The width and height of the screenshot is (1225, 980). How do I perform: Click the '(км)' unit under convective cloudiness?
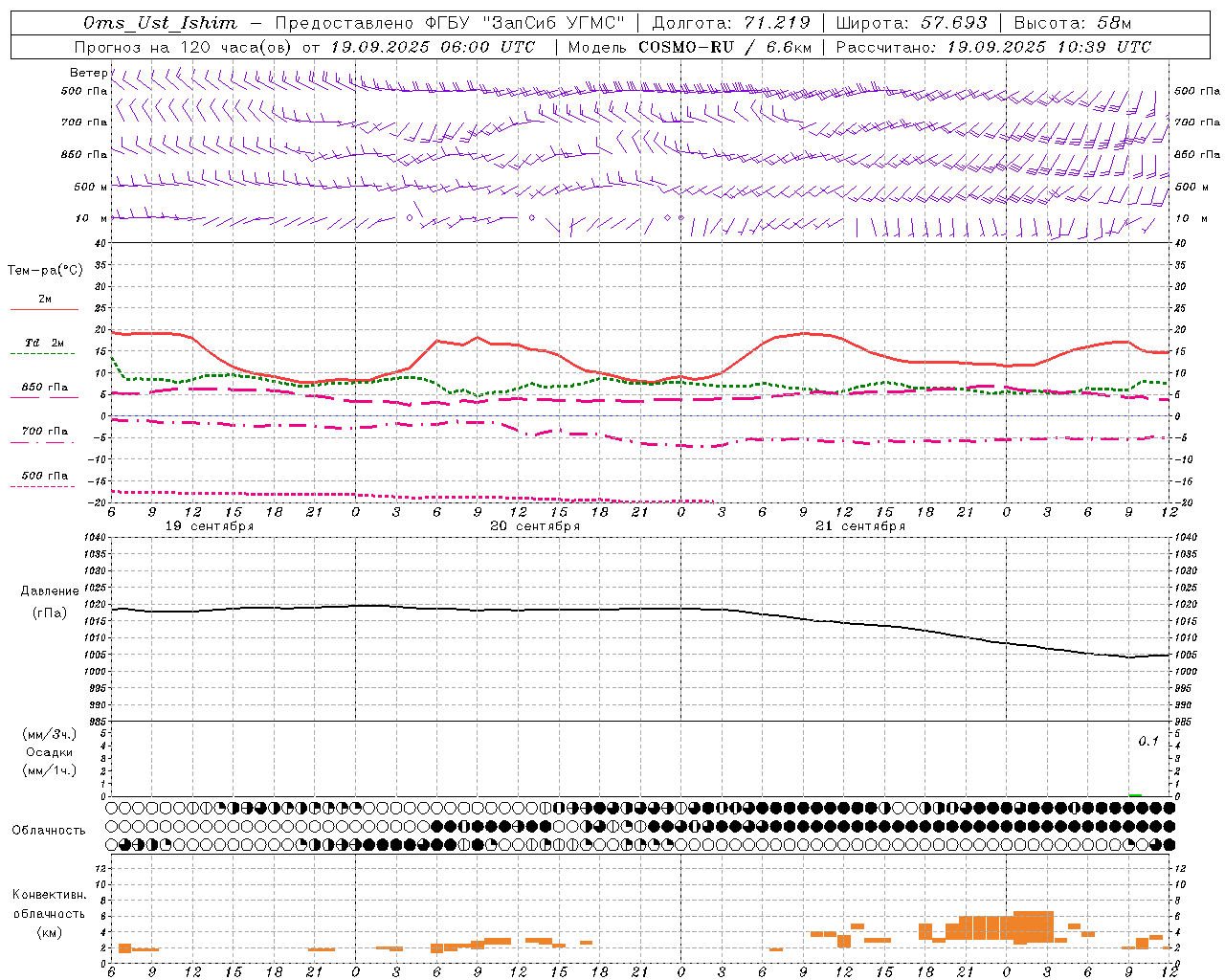(x=49, y=932)
